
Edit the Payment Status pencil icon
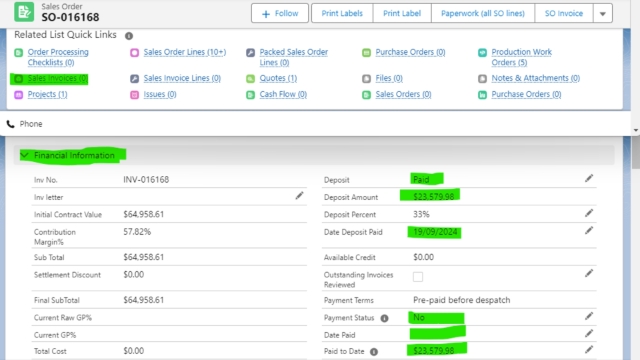(589, 316)
